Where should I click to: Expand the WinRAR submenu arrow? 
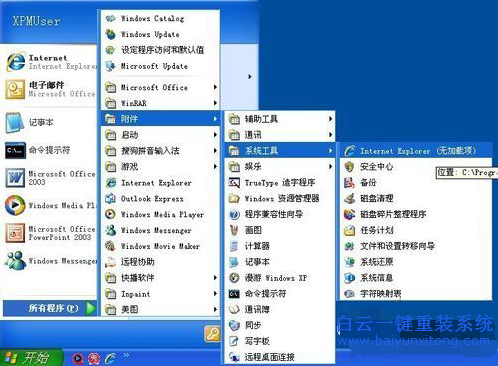[x=215, y=103]
